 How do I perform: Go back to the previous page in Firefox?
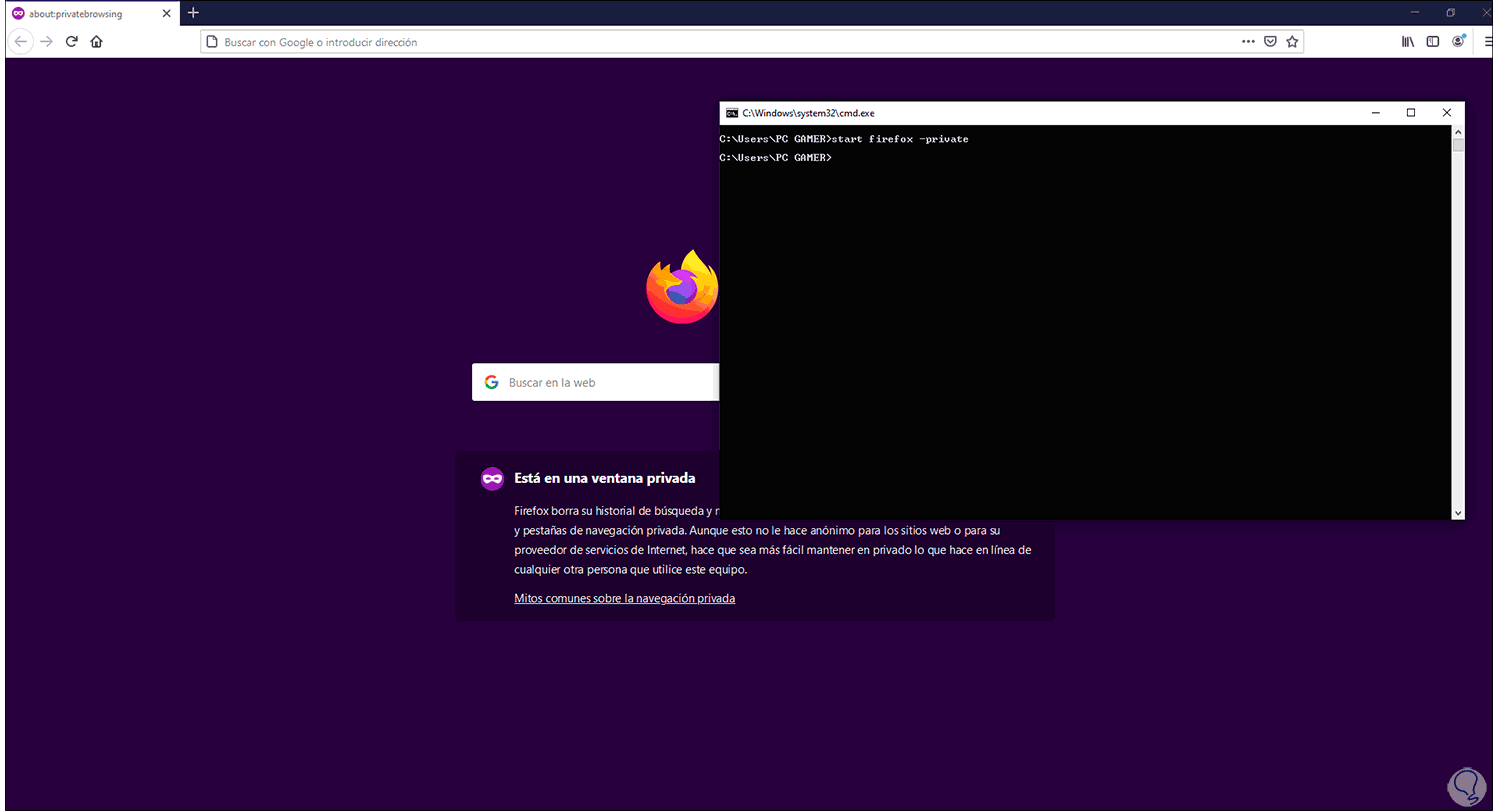pyautogui.click(x=20, y=42)
